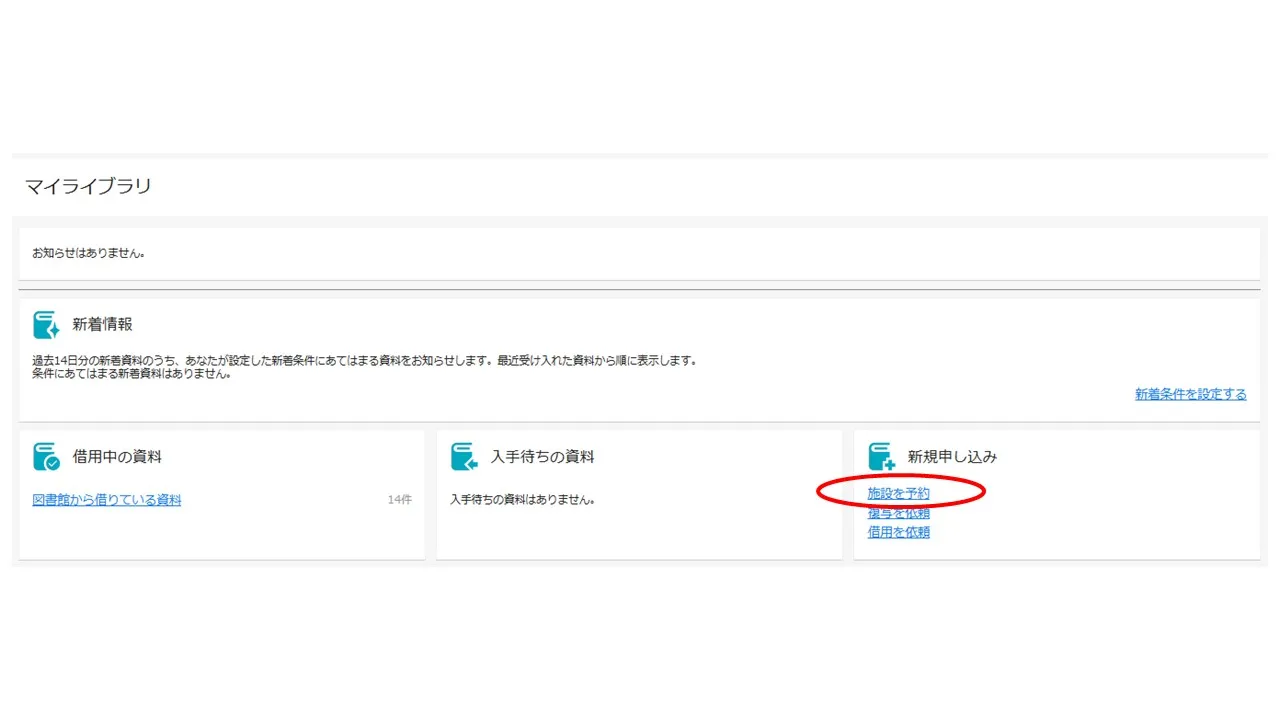Click the 新規申し込み book-with-plus icon

click(881, 457)
